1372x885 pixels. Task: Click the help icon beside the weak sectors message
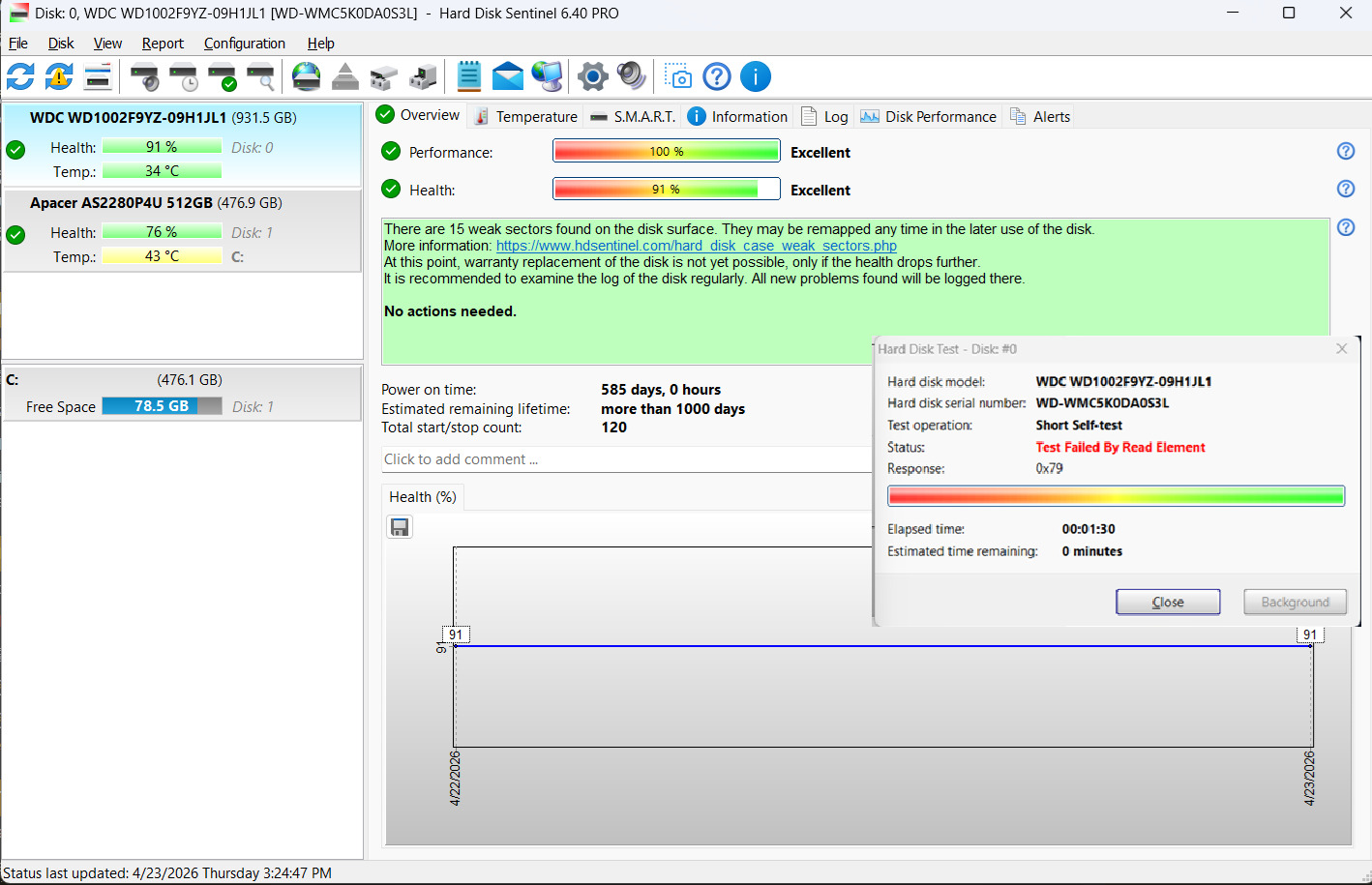[1346, 227]
